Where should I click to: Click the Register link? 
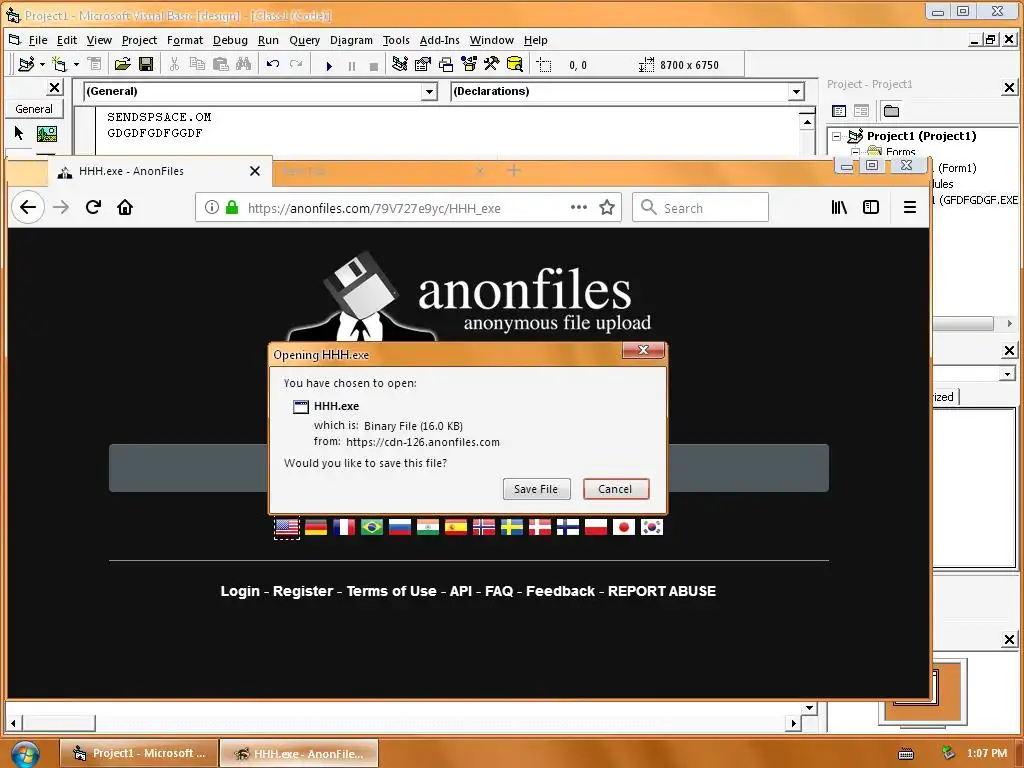tap(303, 591)
